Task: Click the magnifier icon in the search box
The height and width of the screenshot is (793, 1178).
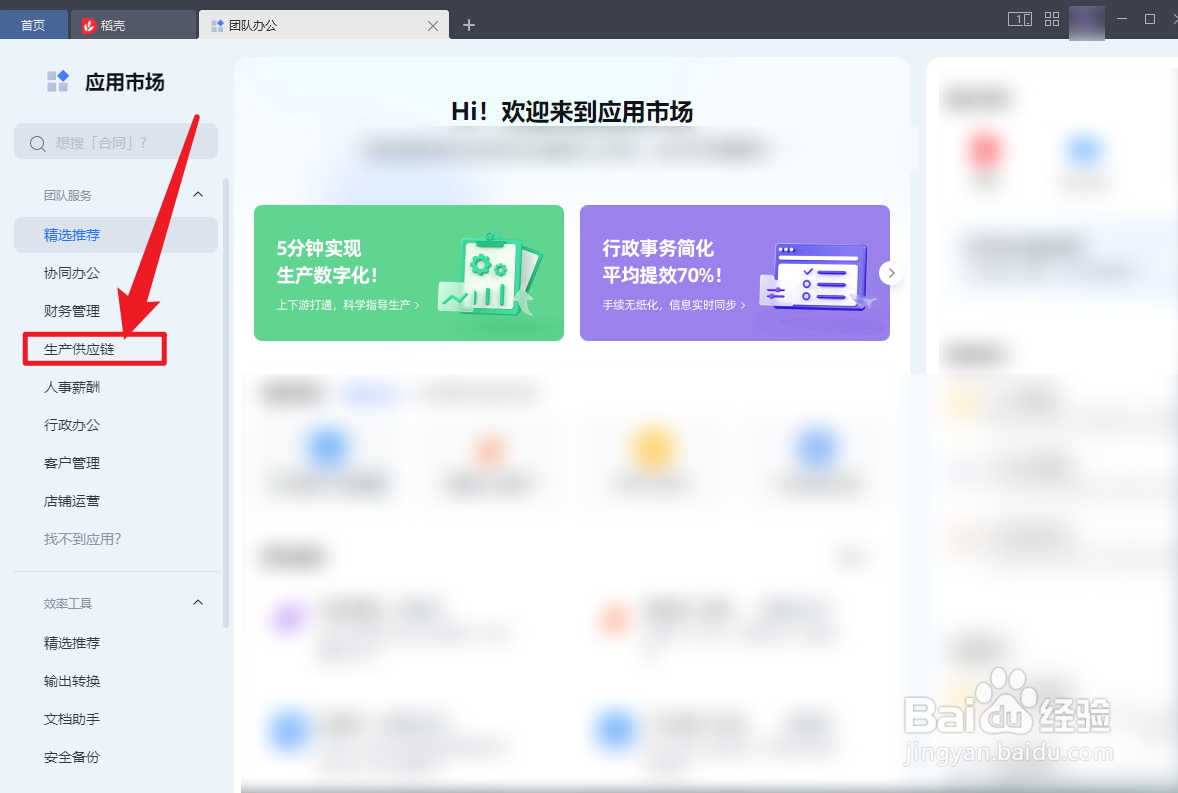Action: tap(37, 141)
